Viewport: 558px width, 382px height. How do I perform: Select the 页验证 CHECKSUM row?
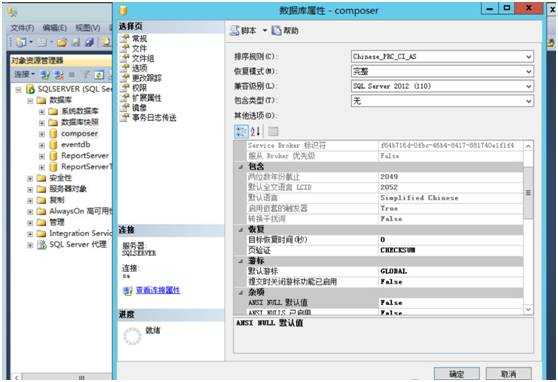tap(385, 250)
